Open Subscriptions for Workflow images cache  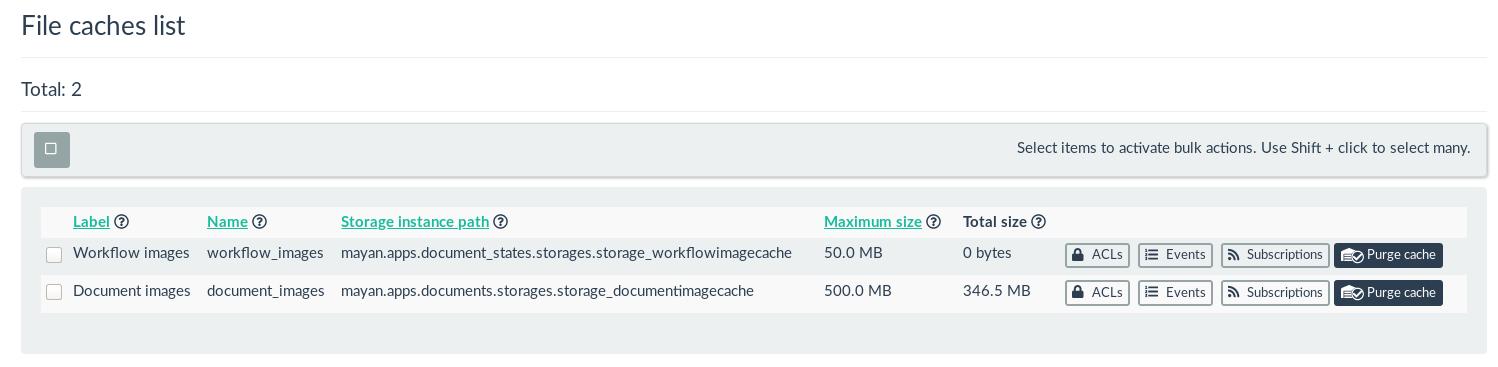(x=1275, y=255)
